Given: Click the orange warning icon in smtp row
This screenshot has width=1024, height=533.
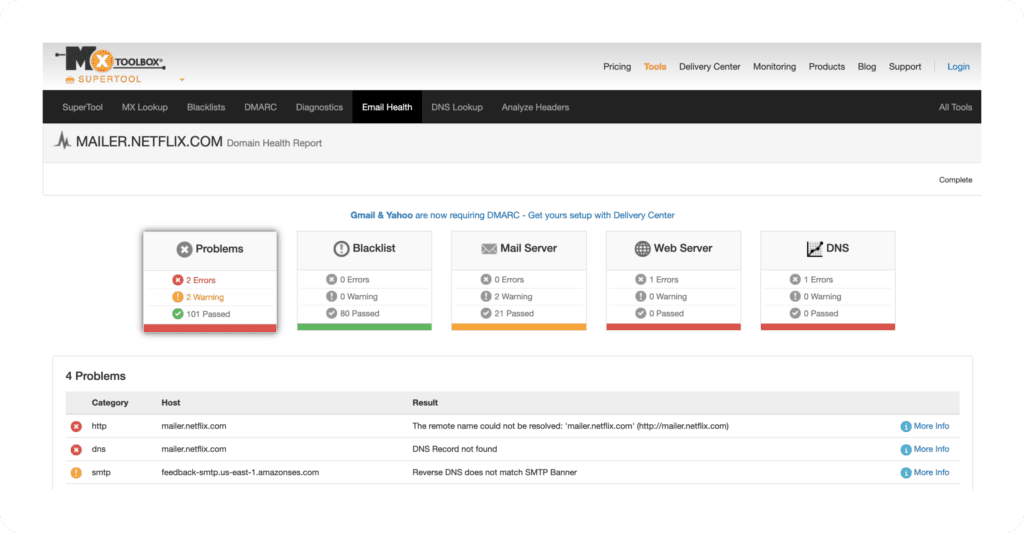Looking at the screenshot, I should [76, 472].
